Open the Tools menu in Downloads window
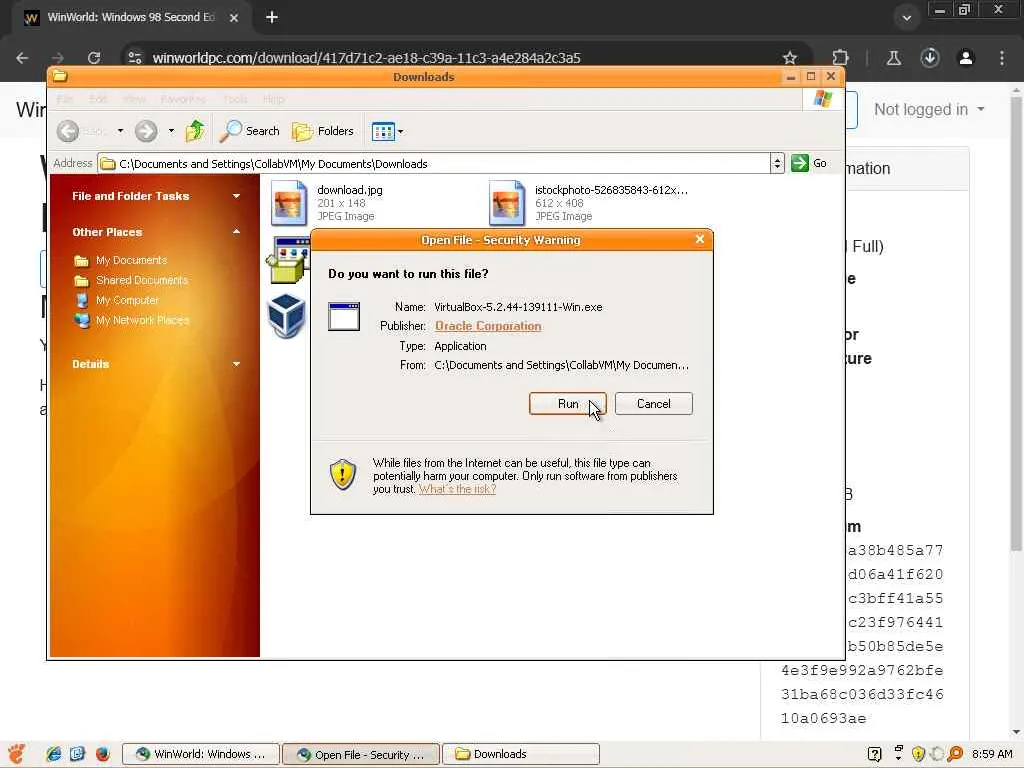The width and height of the screenshot is (1024, 768). (235, 99)
